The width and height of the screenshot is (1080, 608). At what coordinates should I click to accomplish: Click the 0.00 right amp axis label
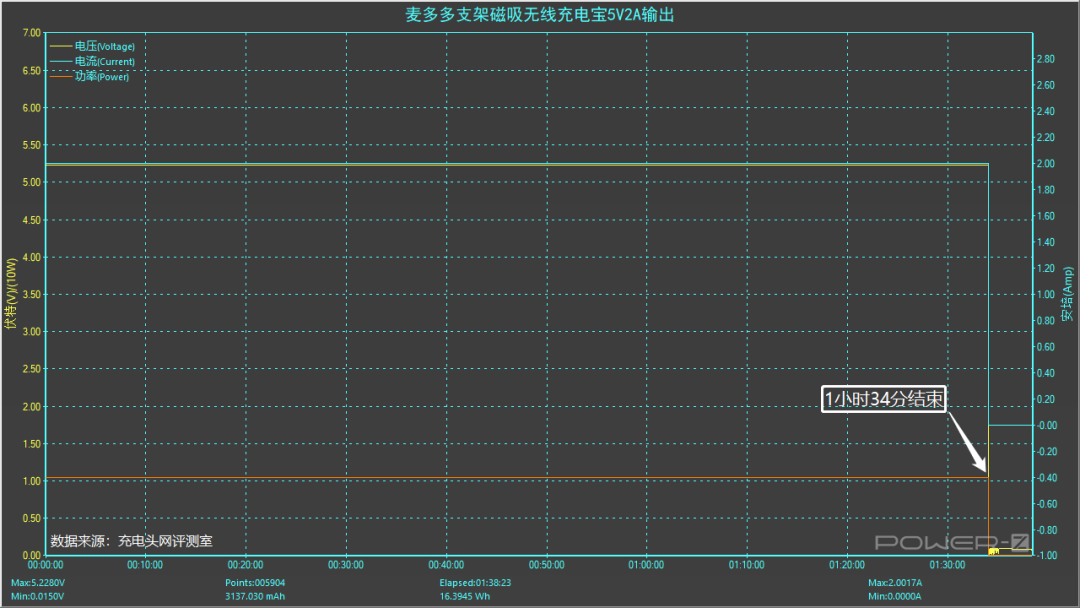point(1048,425)
